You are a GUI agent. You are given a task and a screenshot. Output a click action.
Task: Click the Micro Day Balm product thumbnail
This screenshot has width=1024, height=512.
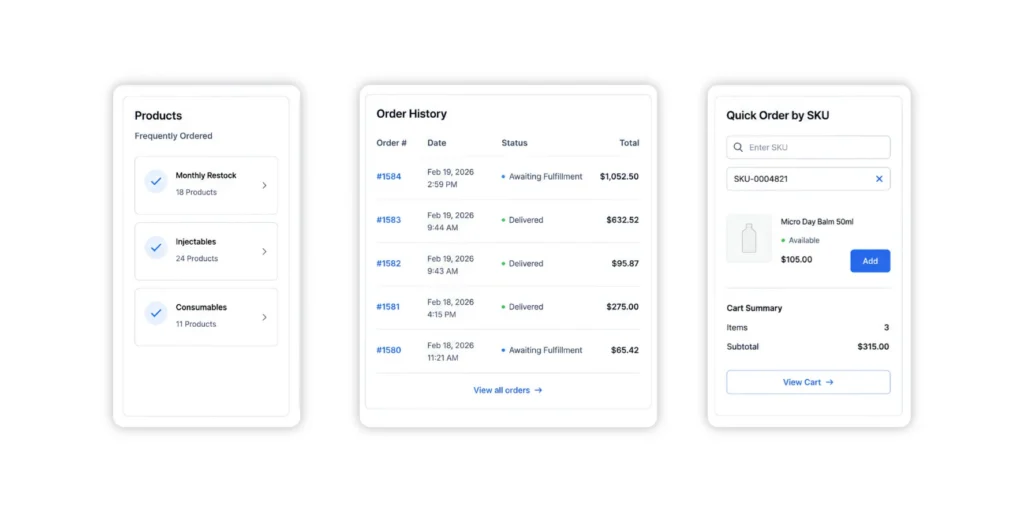click(749, 238)
